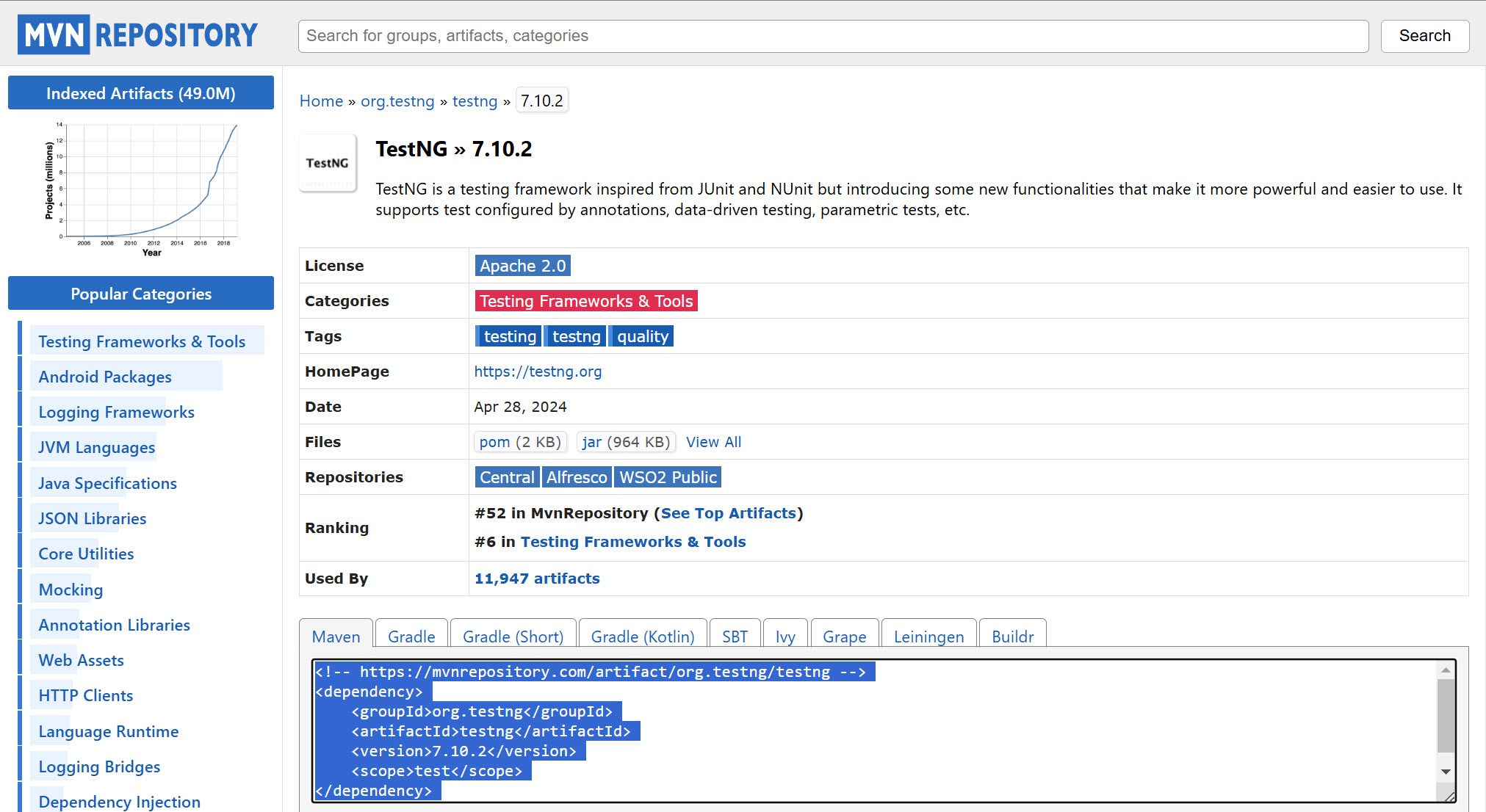This screenshot has width=1486, height=812.
Task: Select the 'quality' tag
Action: [641, 336]
